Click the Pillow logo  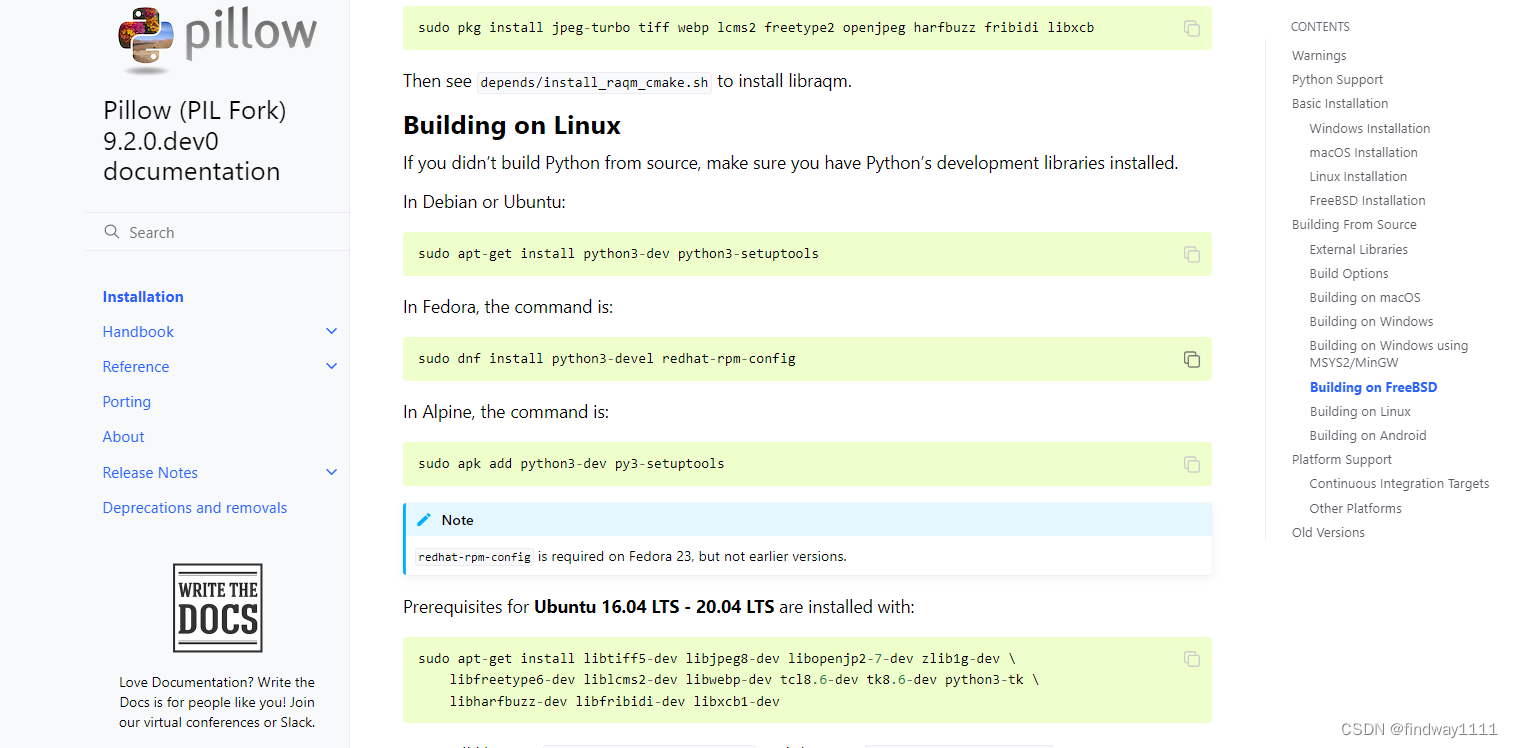(x=216, y=40)
